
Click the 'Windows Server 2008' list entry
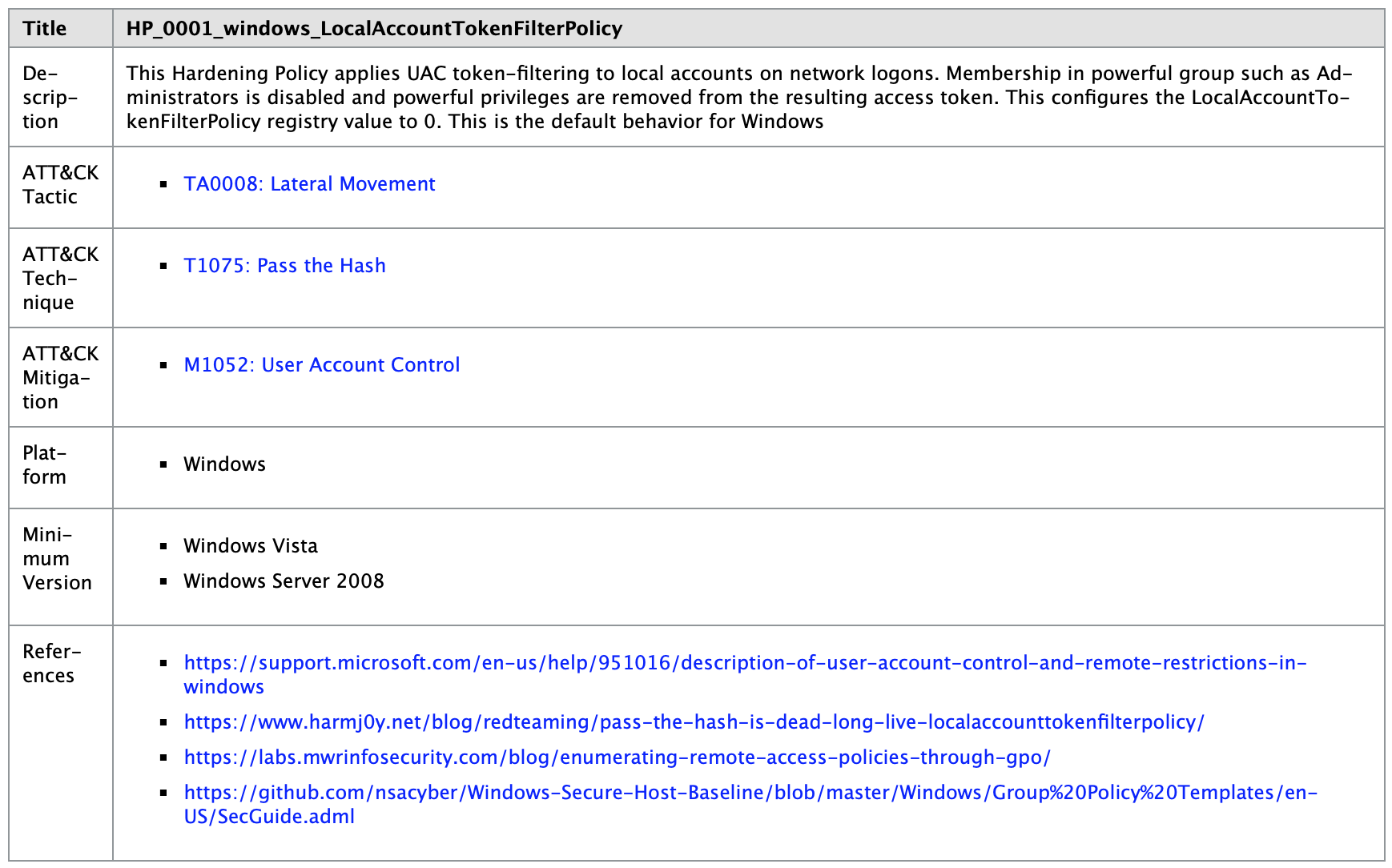tap(284, 581)
